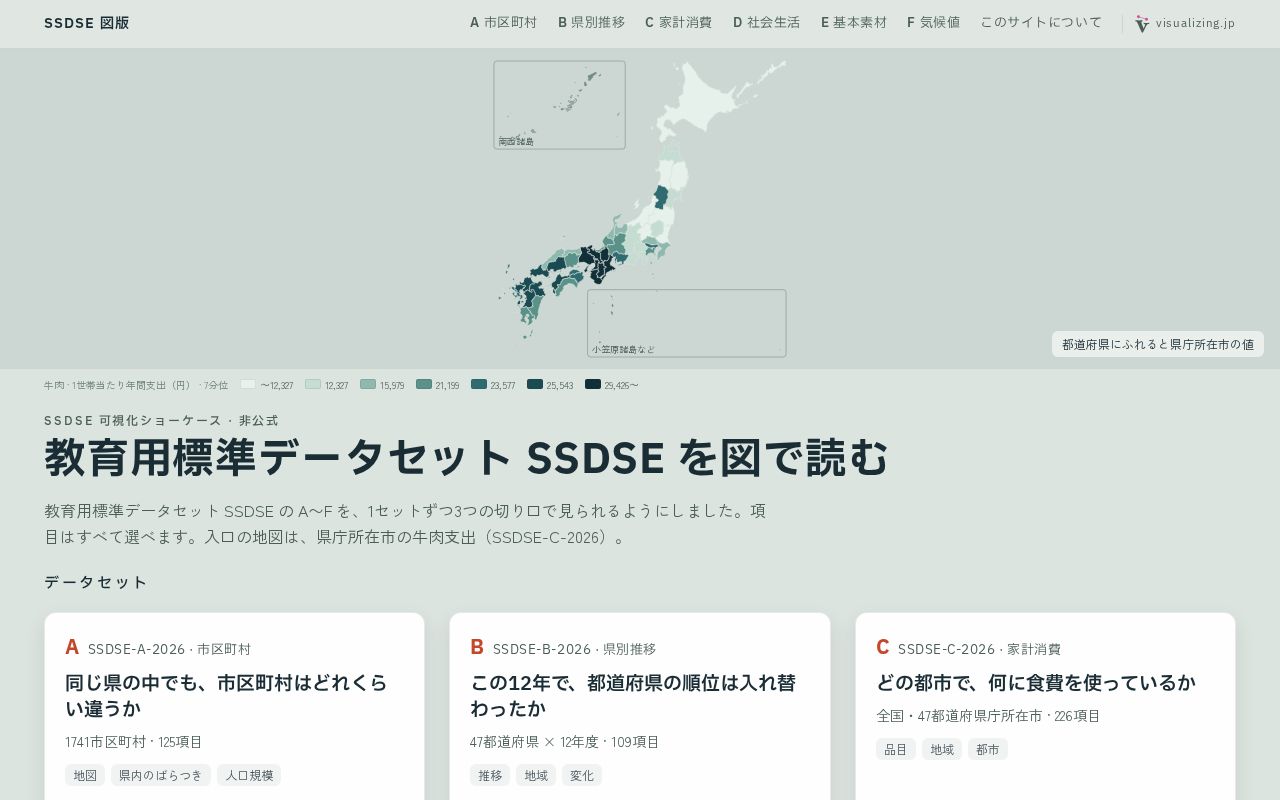Select the dark Yamagata prefecture on map
Viewport: 1280px width, 800px height.
(x=661, y=195)
